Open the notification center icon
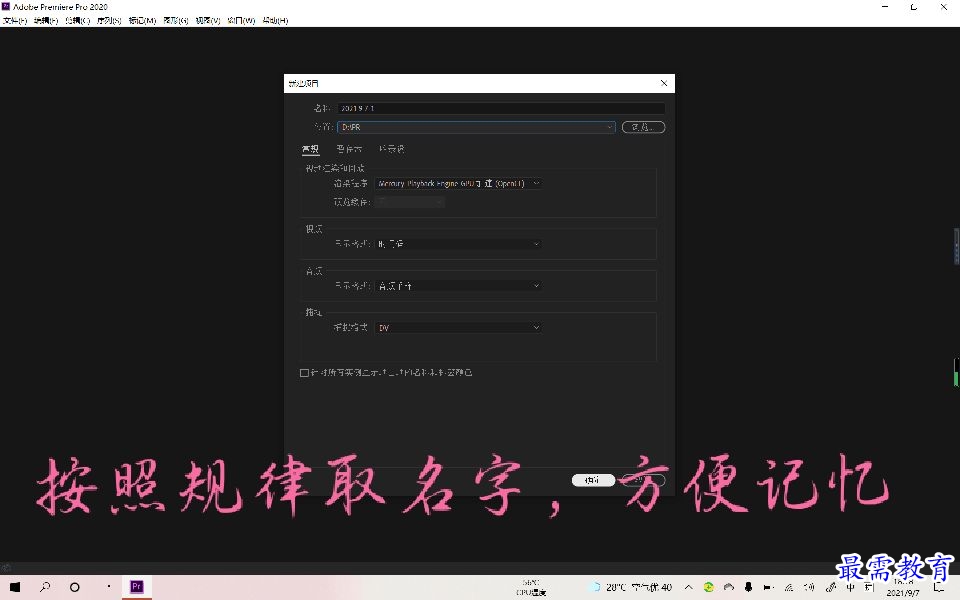The height and width of the screenshot is (600, 960). click(x=939, y=587)
